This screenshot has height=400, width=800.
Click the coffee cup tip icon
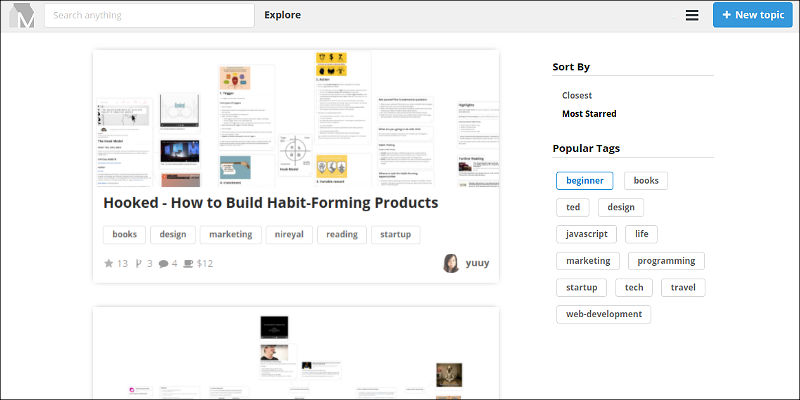[x=188, y=264]
